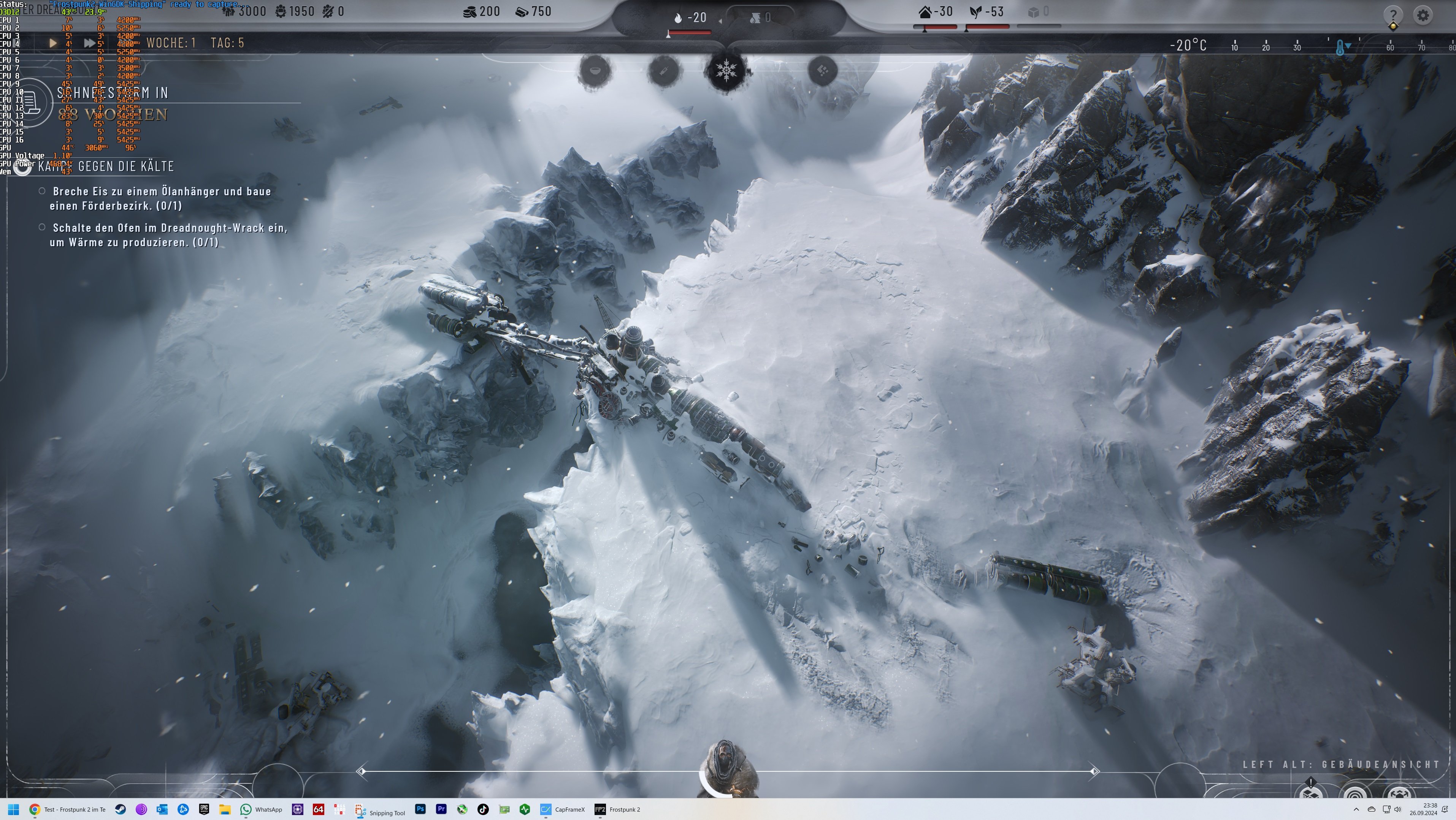Open the help question mark icon
The height and width of the screenshot is (820, 1456).
click(x=1393, y=15)
